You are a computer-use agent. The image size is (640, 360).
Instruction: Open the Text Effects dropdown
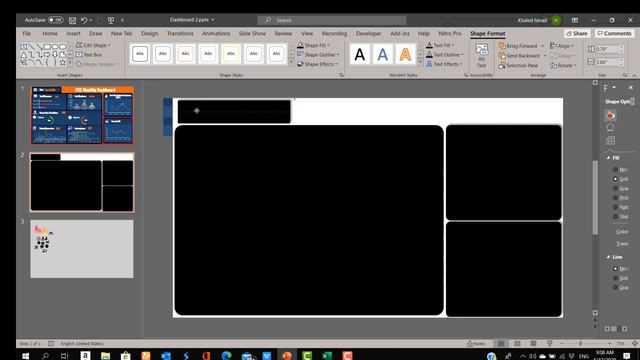point(444,64)
